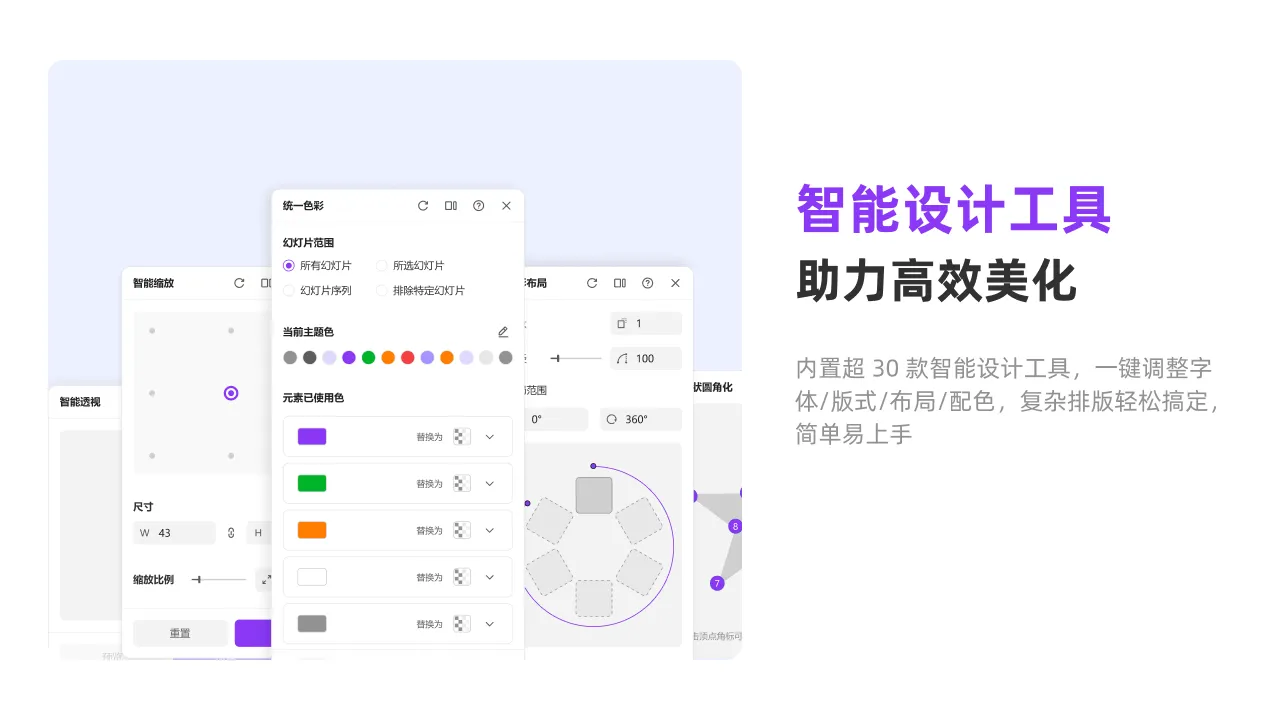The image size is (1280, 720).
Task: Click the 360° end angle field
Action: (x=641, y=420)
